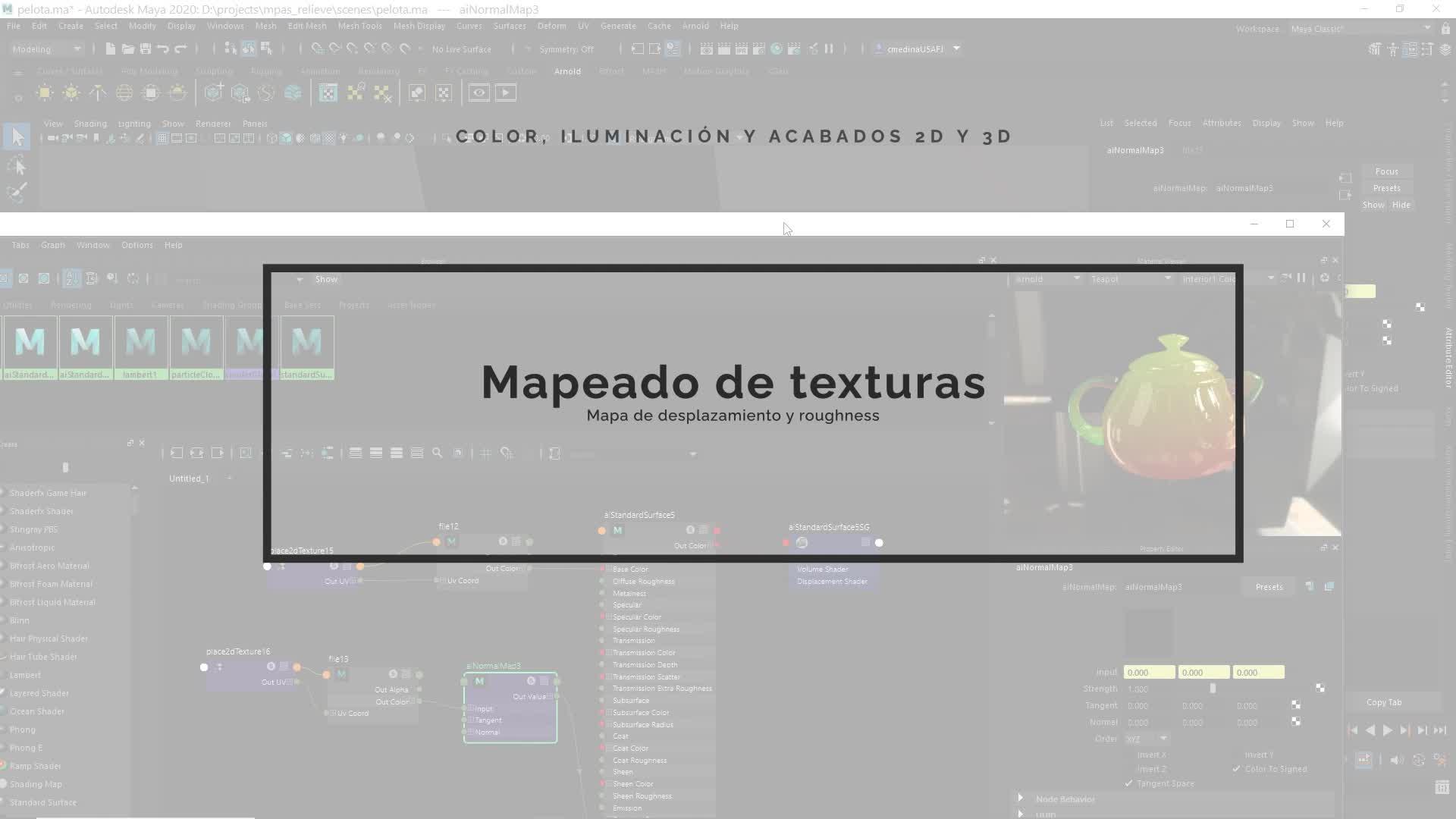Open the Modeling menu set dropdown
The image size is (1456, 819).
tap(47, 49)
